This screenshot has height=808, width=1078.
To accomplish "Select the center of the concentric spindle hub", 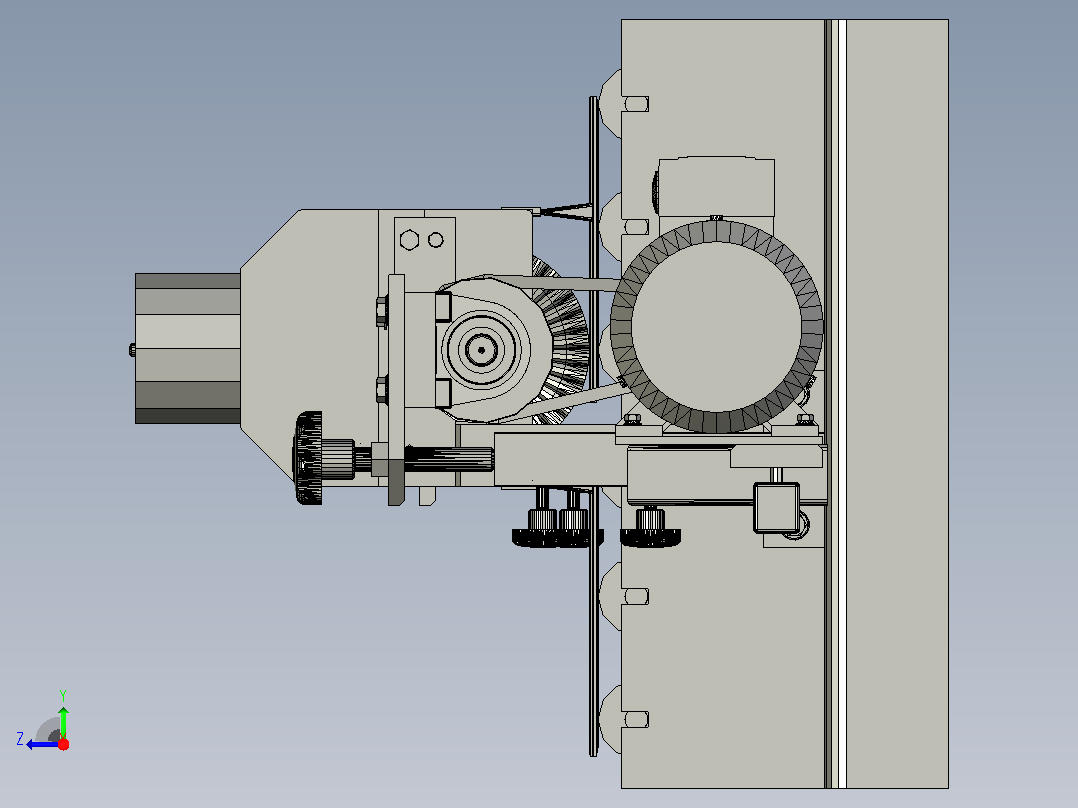I will pyautogui.click(x=481, y=350).
